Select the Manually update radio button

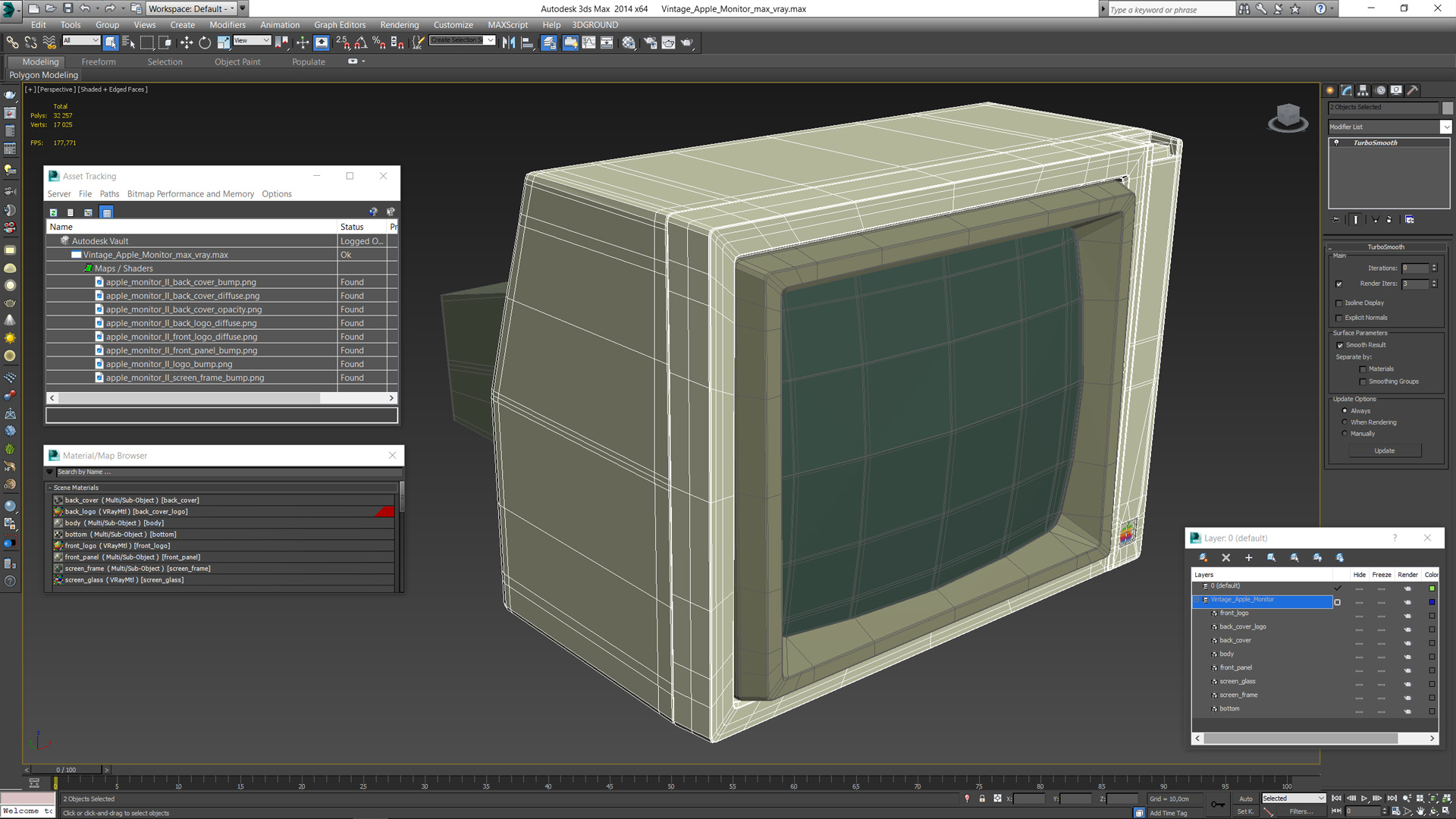(x=1345, y=434)
